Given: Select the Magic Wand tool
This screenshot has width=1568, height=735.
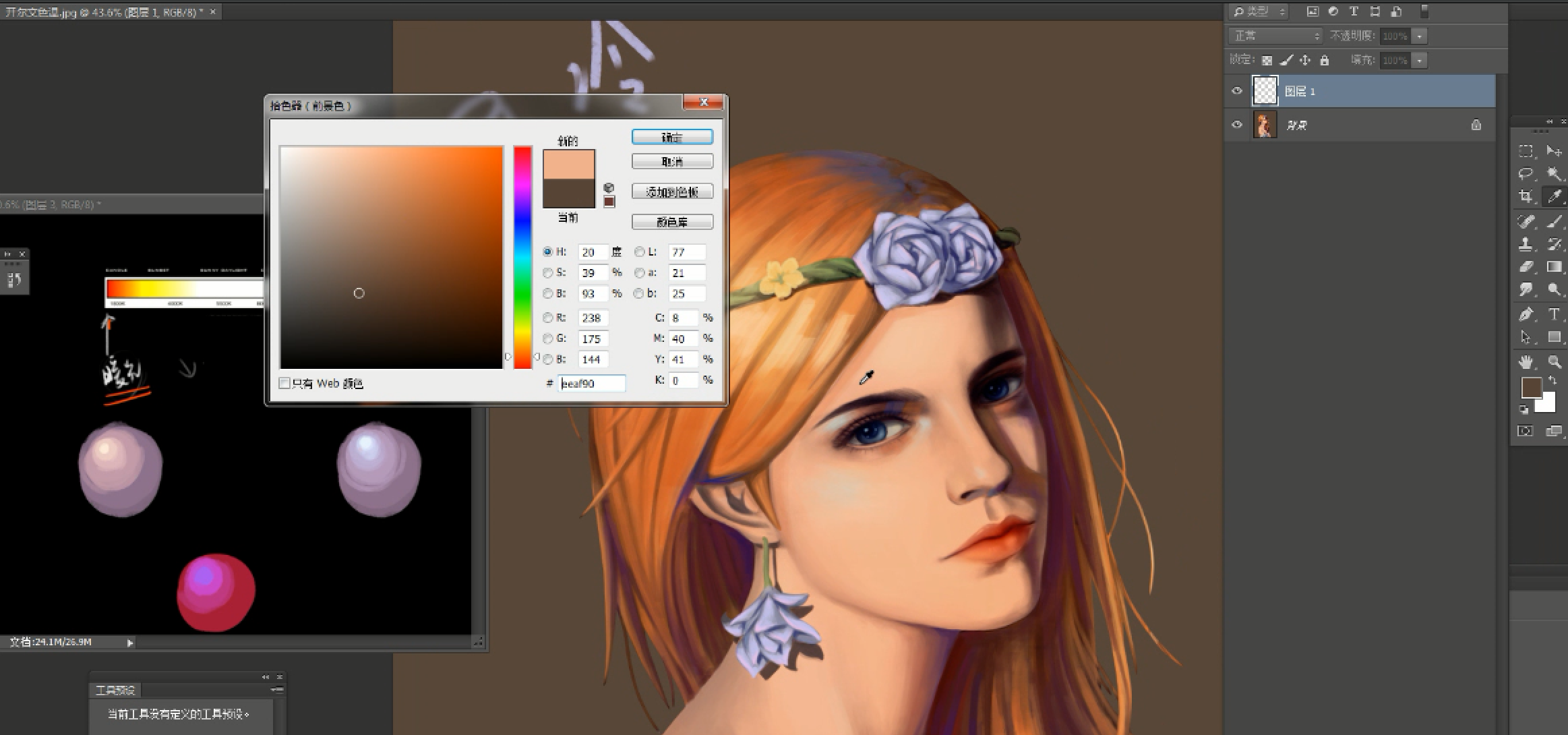Looking at the screenshot, I should click(x=1554, y=173).
